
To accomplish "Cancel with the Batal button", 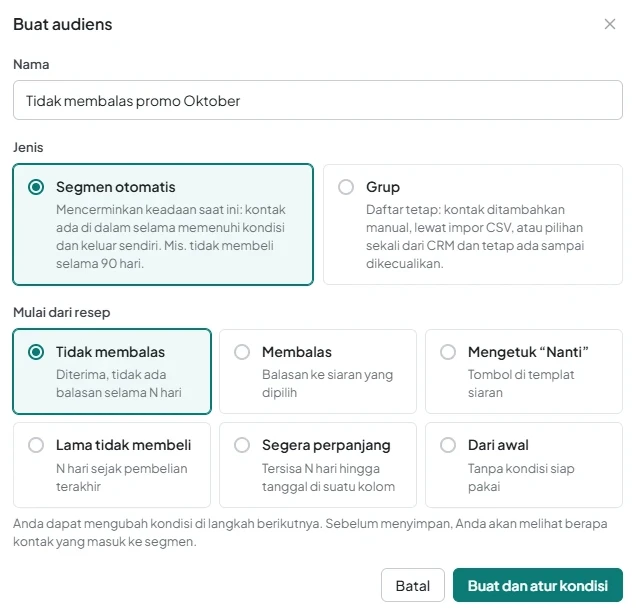I will pyautogui.click(x=413, y=585).
